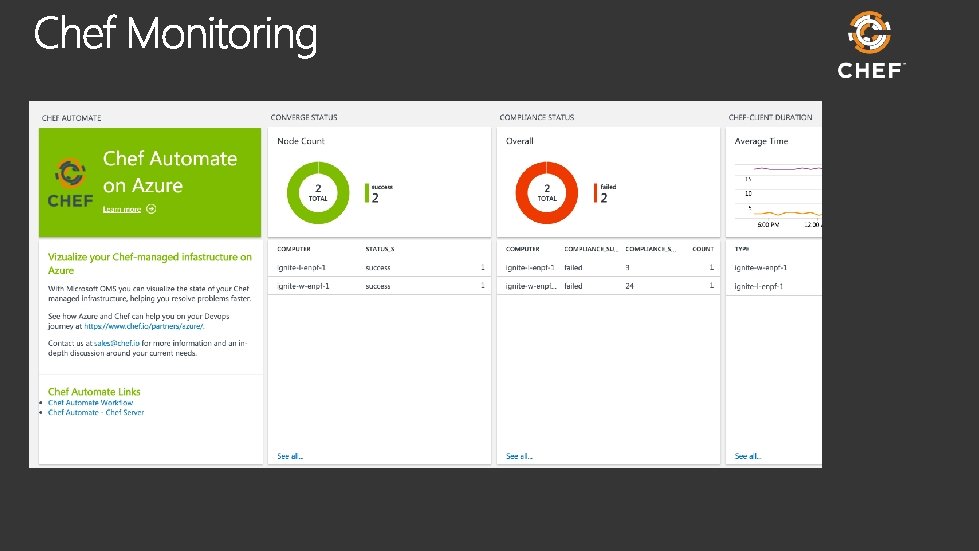Click the Chef Automate Links heading
Image resolution: width=979 pixels, height=551 pixels.
(94, 391)
